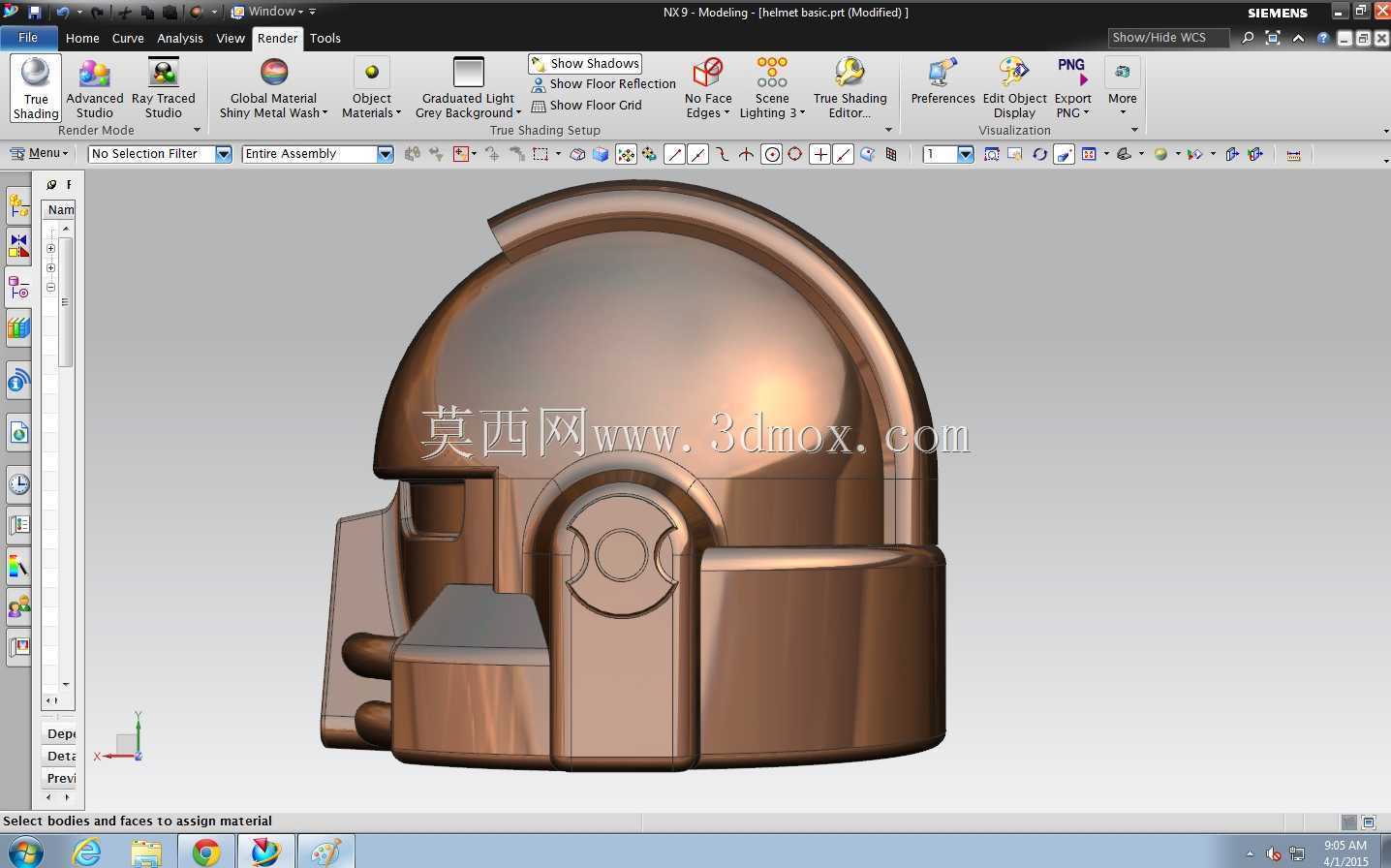1391x868 pixels.
Task: Toggle the Point on Curve snap option
Action: pos(843,154)
